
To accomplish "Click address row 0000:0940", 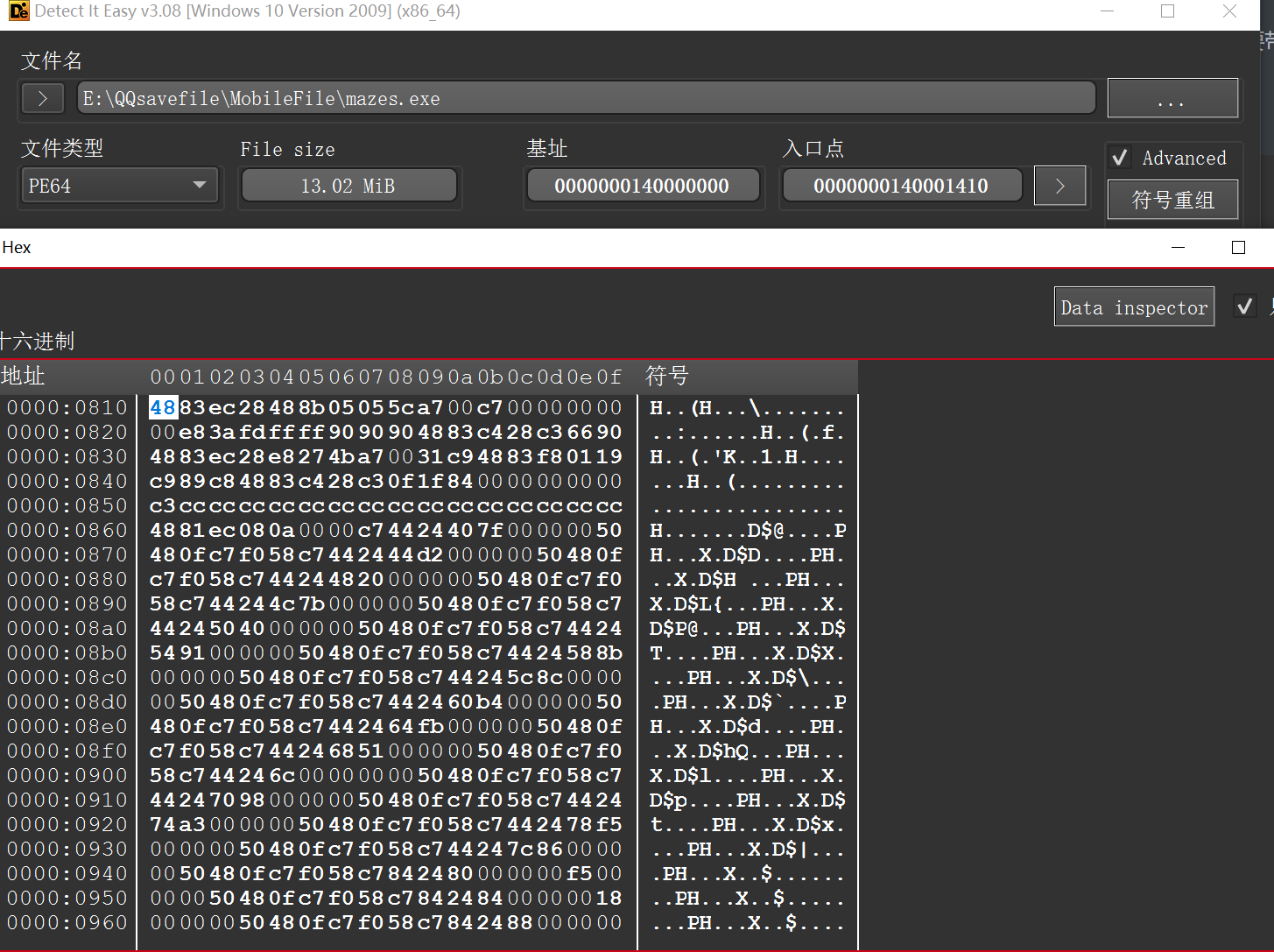I will 67,873.
